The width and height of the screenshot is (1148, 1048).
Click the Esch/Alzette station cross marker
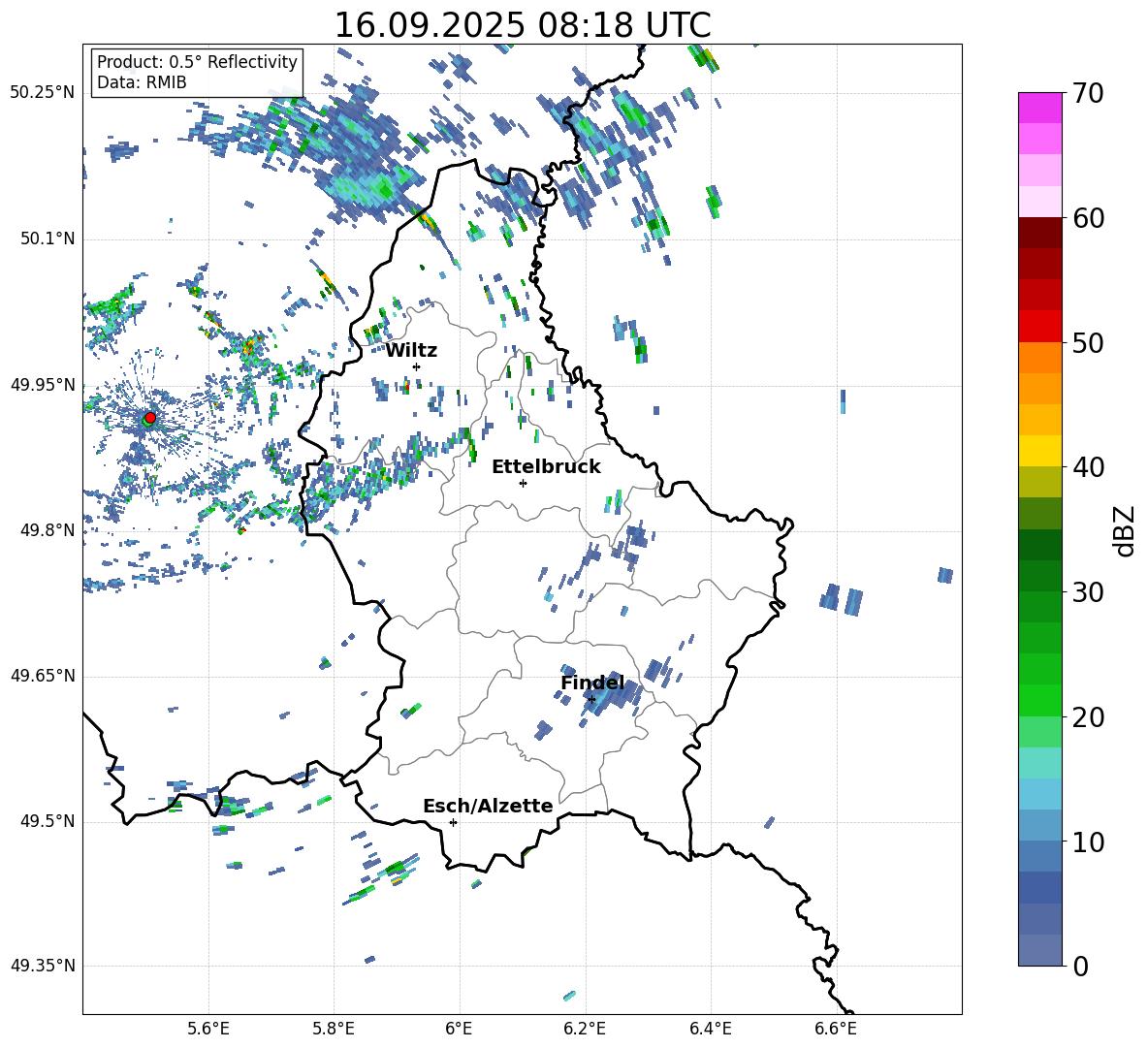click(x=453, y=822)
